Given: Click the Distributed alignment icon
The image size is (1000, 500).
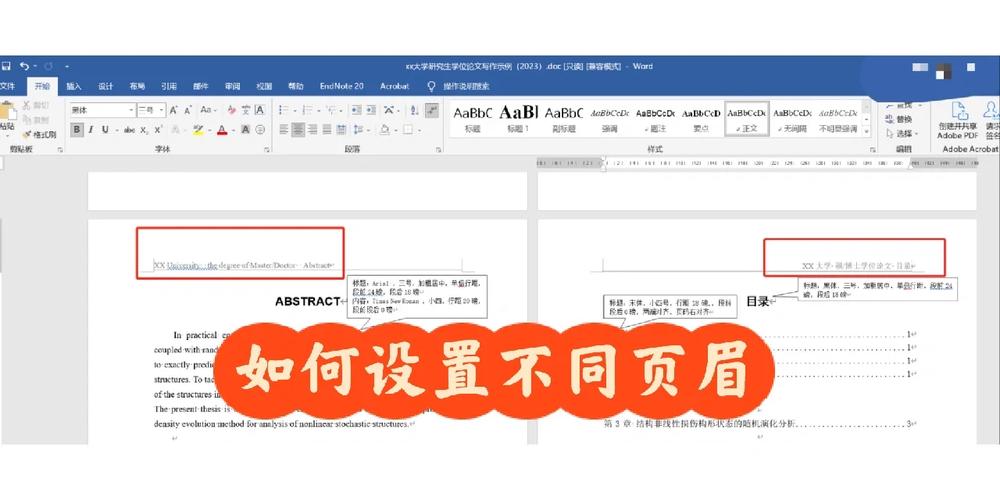Looking at the screenshot, I should click(x=341, y=130).
